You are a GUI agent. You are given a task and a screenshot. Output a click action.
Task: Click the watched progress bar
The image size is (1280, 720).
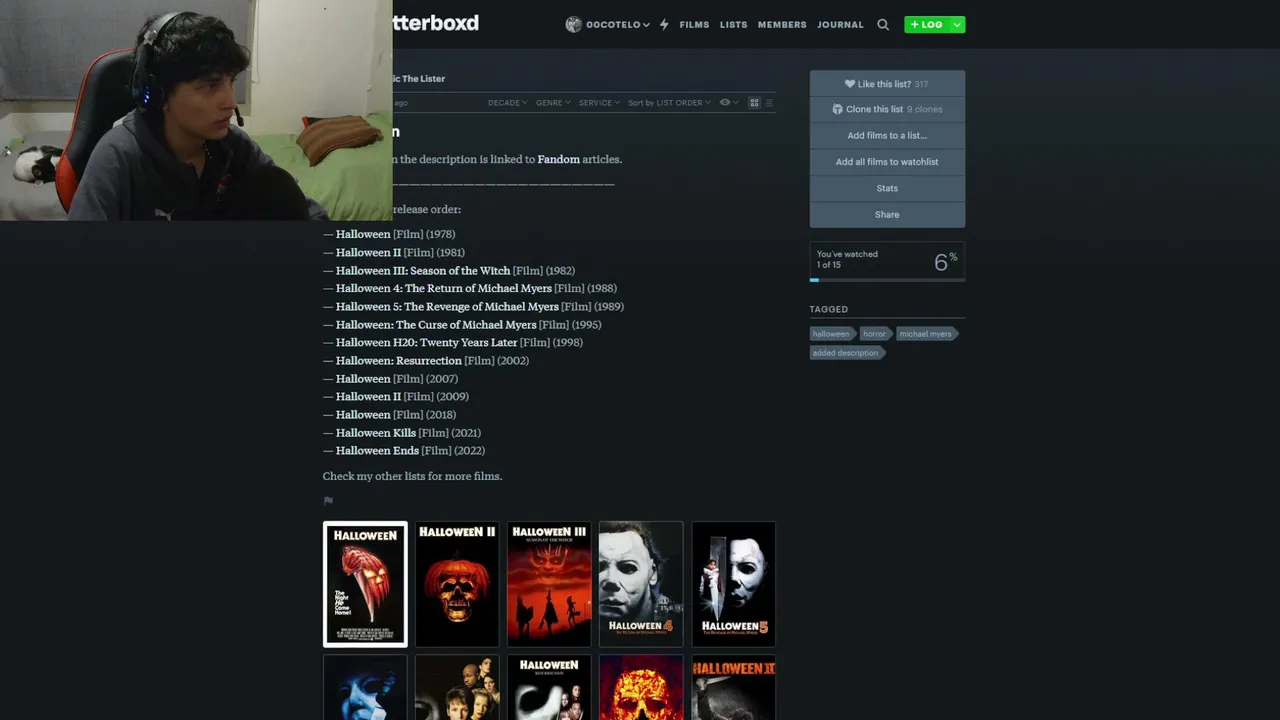(887, 280)
